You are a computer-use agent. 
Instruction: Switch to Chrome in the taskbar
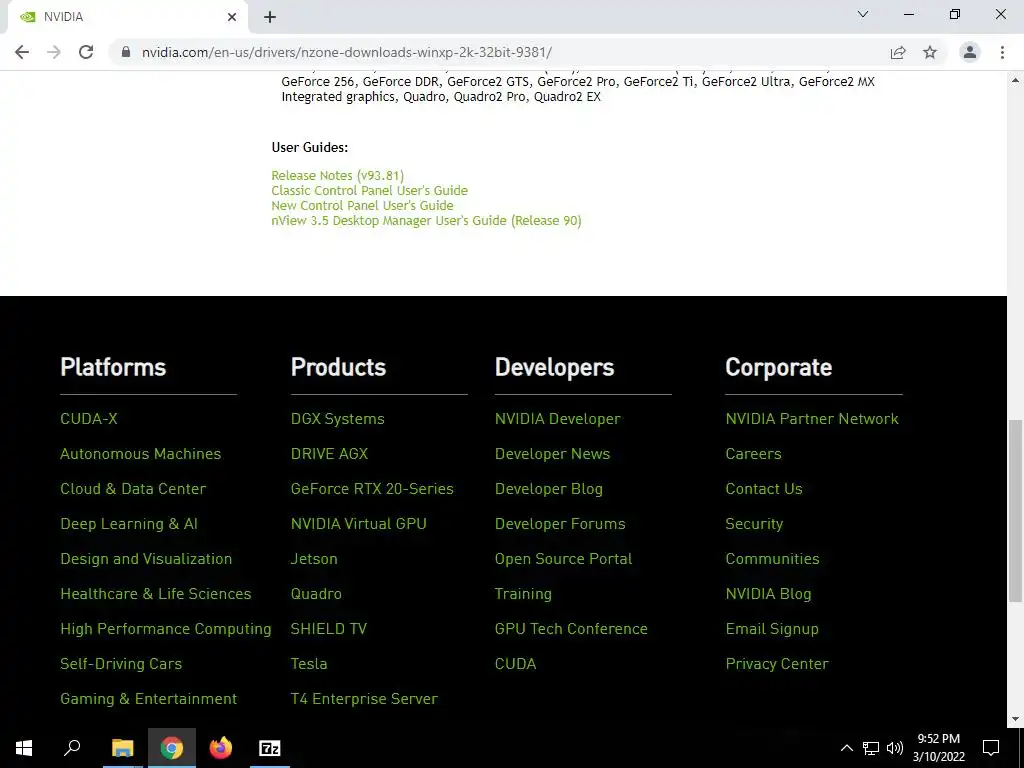click(172, 748)
